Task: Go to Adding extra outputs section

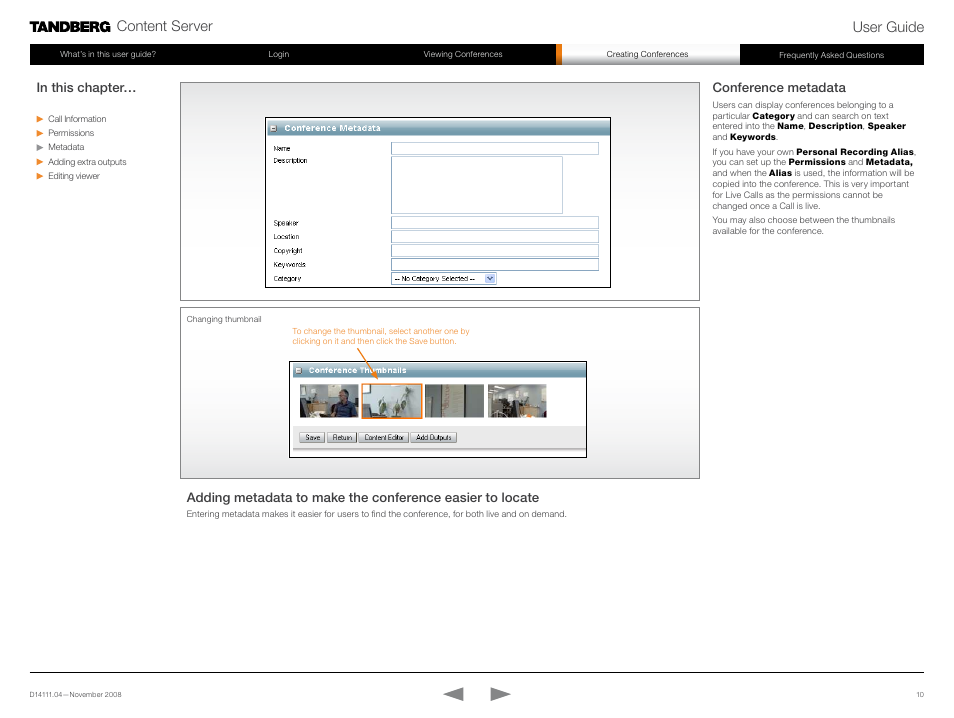Action: (x=87, y=162)
